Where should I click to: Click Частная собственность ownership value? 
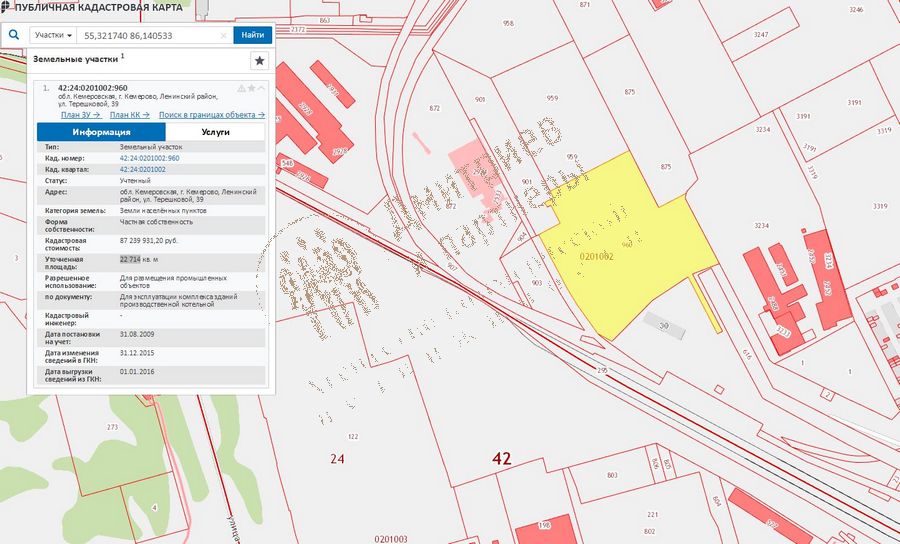(x=156, y=222)
